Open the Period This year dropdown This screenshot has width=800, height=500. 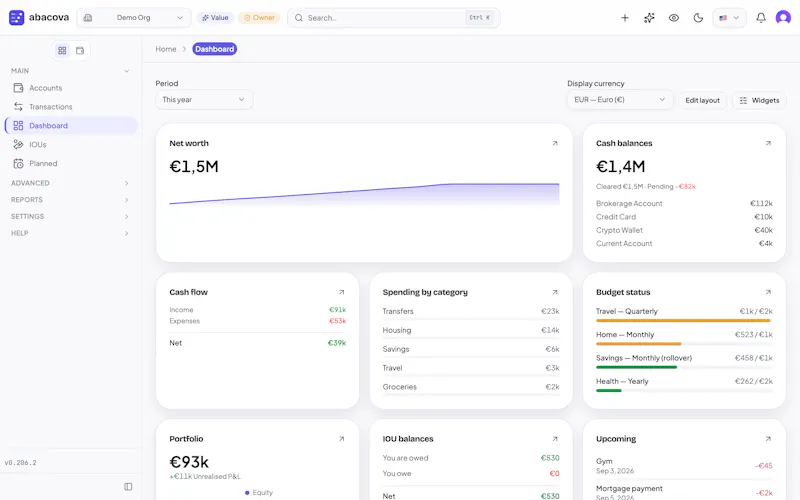click(x=204, y=99)
